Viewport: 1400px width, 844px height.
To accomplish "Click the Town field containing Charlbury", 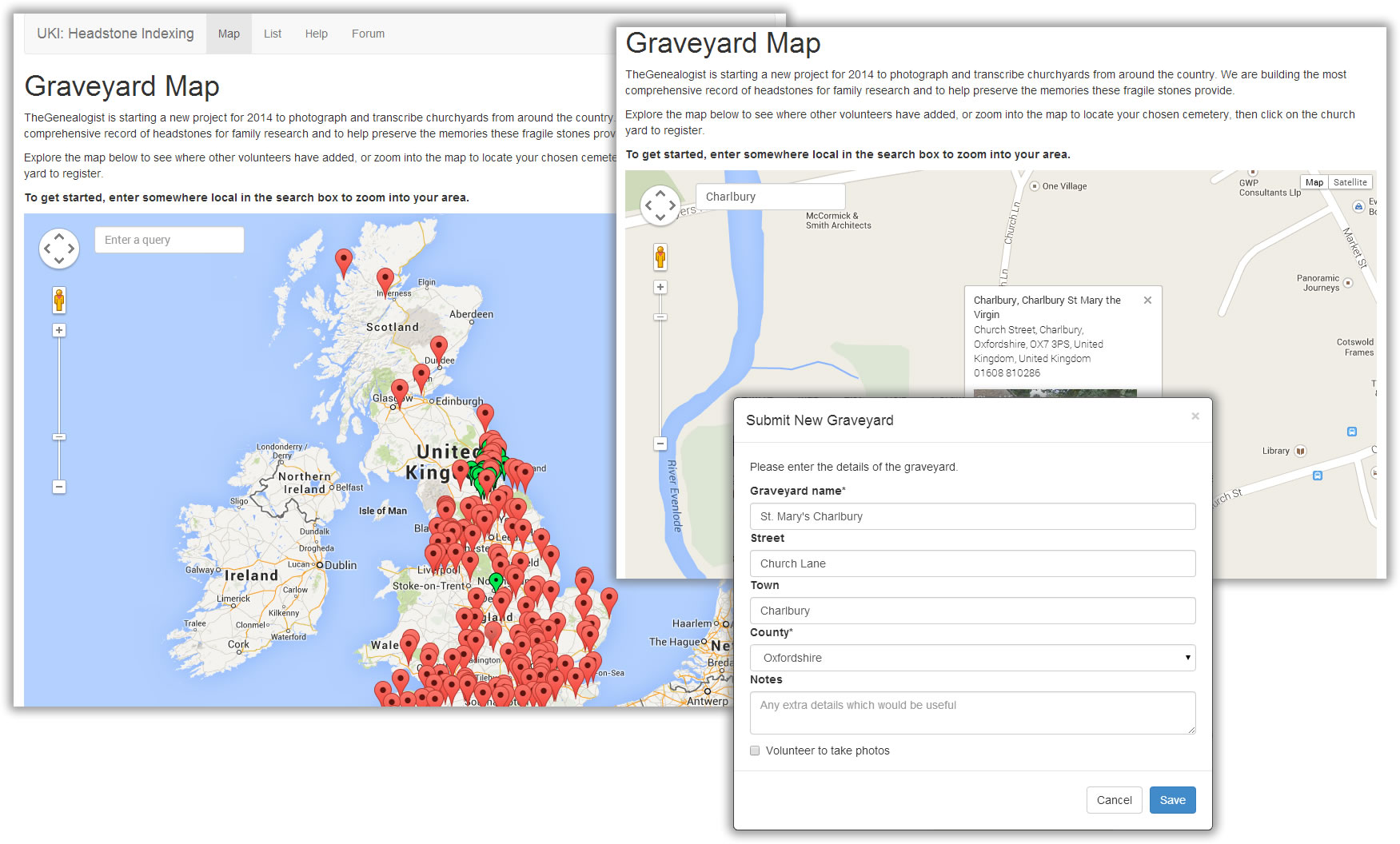I will point(972,611).
